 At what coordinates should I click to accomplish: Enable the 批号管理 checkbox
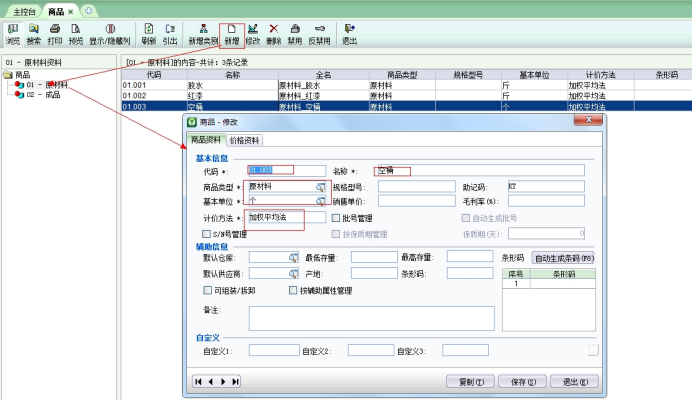(336, 217)
